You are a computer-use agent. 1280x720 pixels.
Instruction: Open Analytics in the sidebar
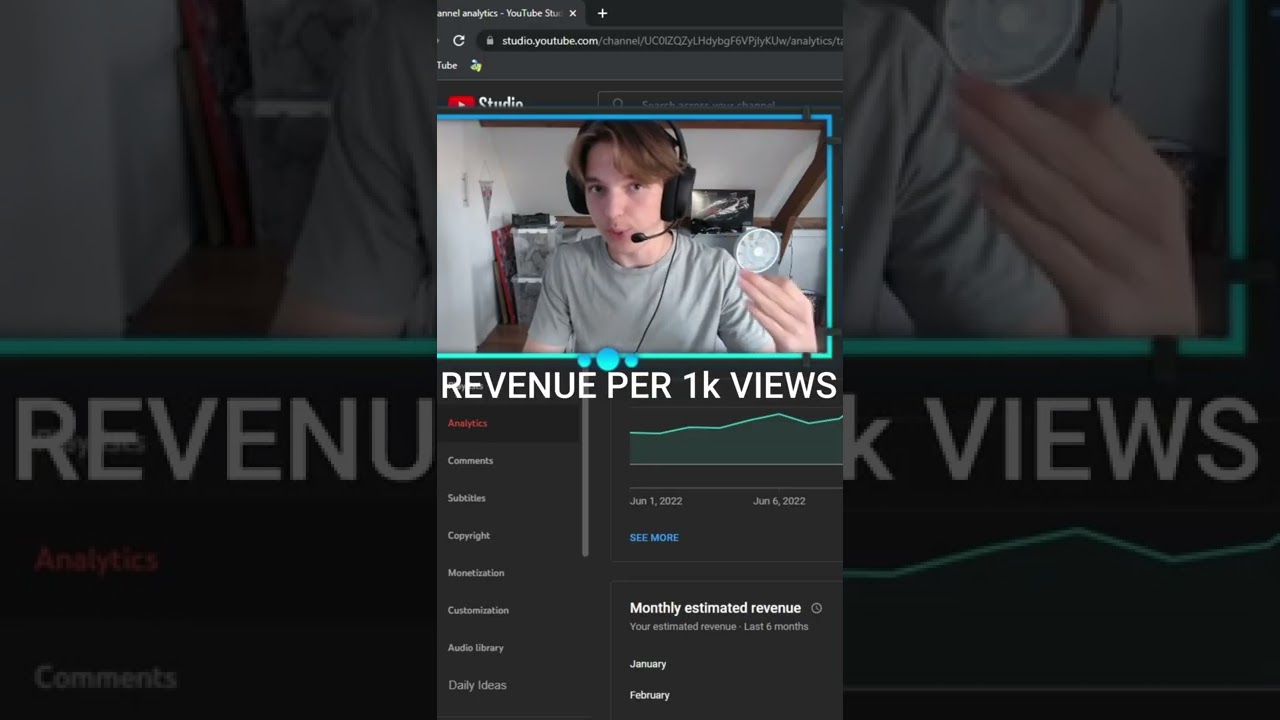(468, 423)
